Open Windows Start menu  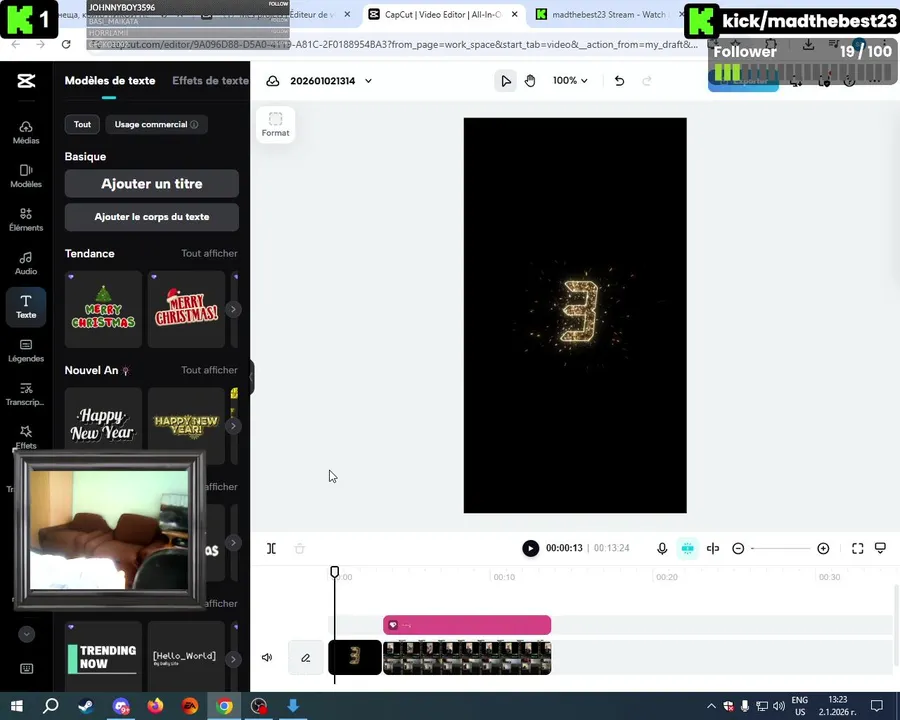tap(17, 706)
